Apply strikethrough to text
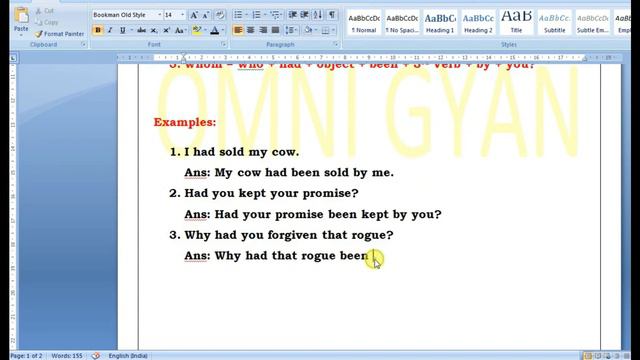This screenshot has height=360, width=640. pos(142,30)
